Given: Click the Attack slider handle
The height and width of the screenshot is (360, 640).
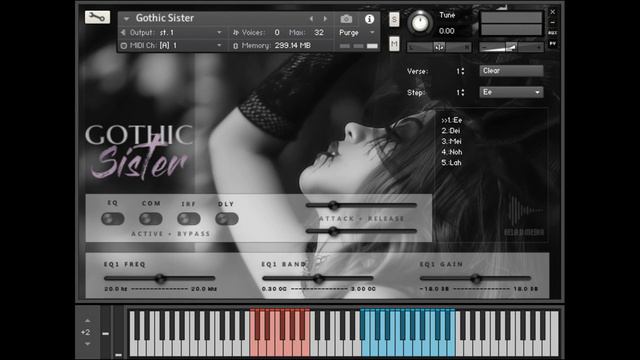Looking at the screenshot, I should (333, 205).
